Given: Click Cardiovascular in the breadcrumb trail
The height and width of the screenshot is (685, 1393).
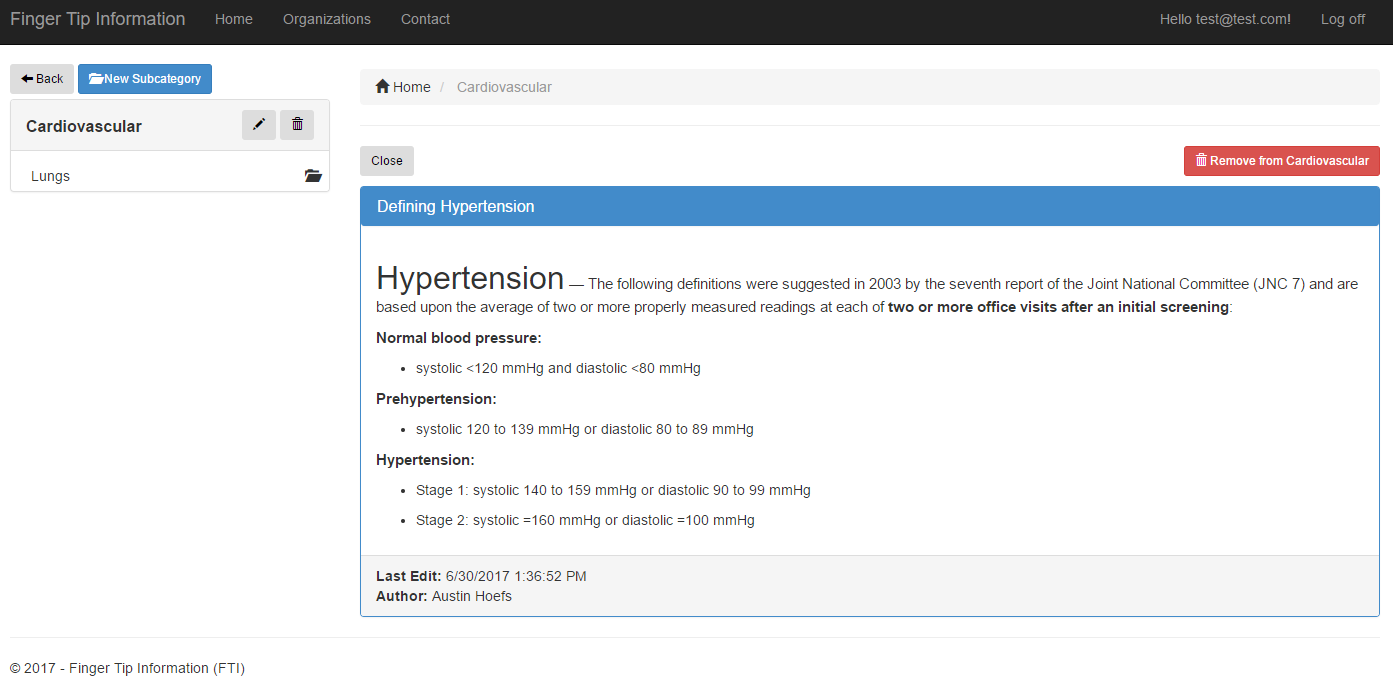Looking at the screenshot, I should coord(504,87).
